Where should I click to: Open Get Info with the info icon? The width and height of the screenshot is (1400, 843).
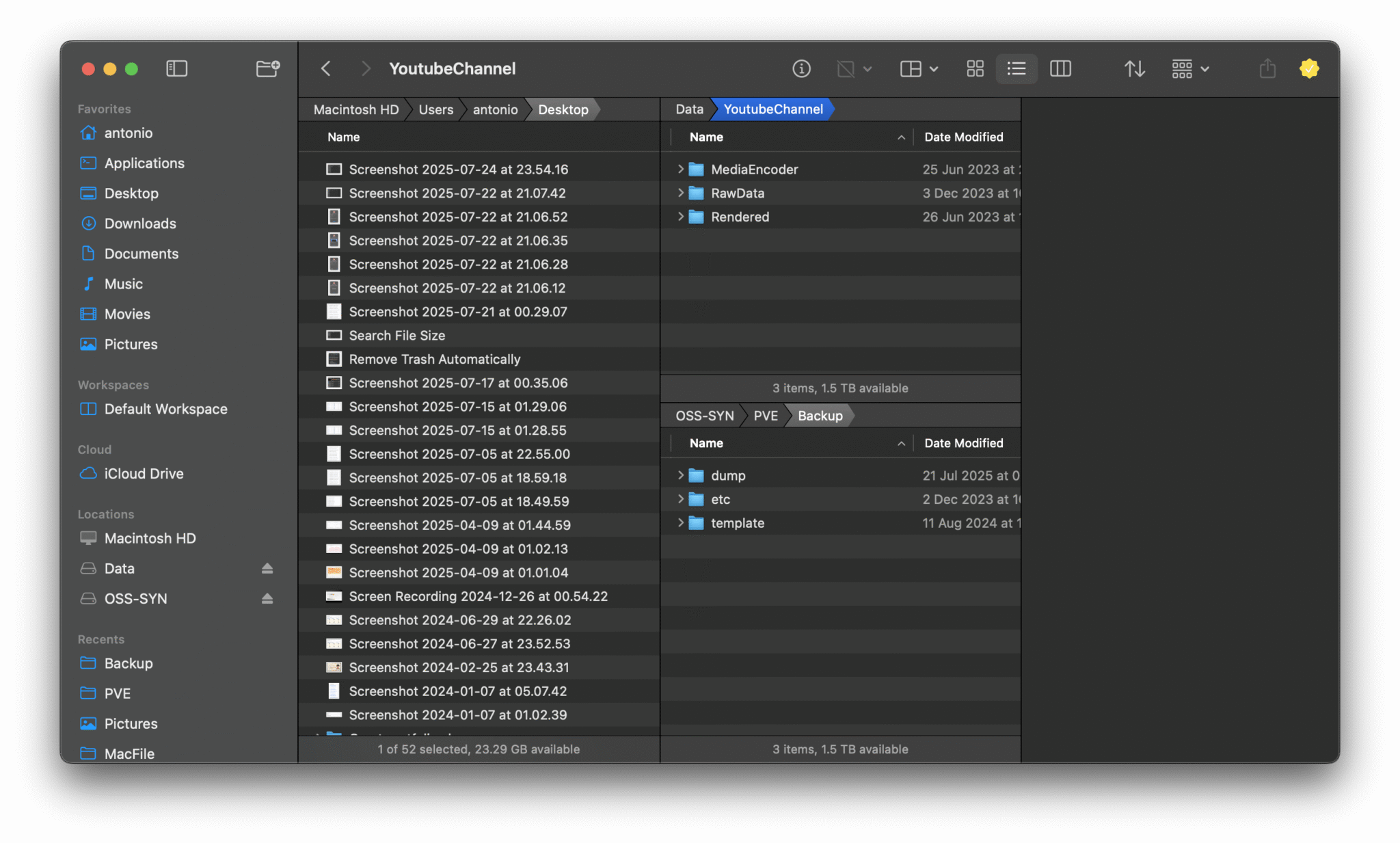pyautogui.click(x=802, y=68)
